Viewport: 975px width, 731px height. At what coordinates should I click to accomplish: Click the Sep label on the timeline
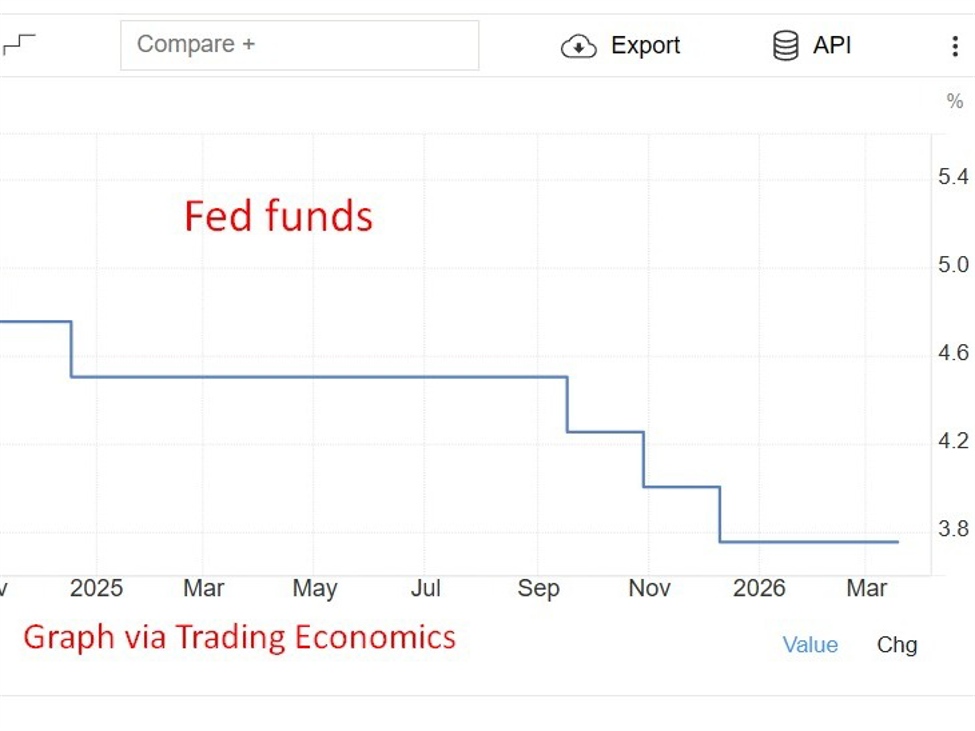pyautogui.click(x=539, y=588)
